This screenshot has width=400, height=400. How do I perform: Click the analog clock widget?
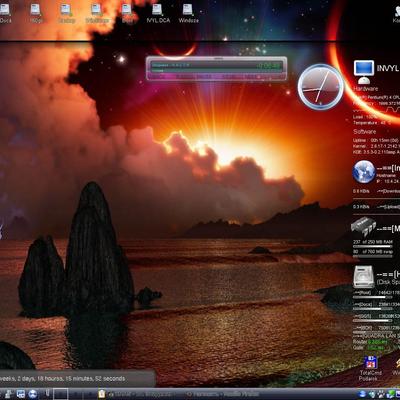(320, 87)
